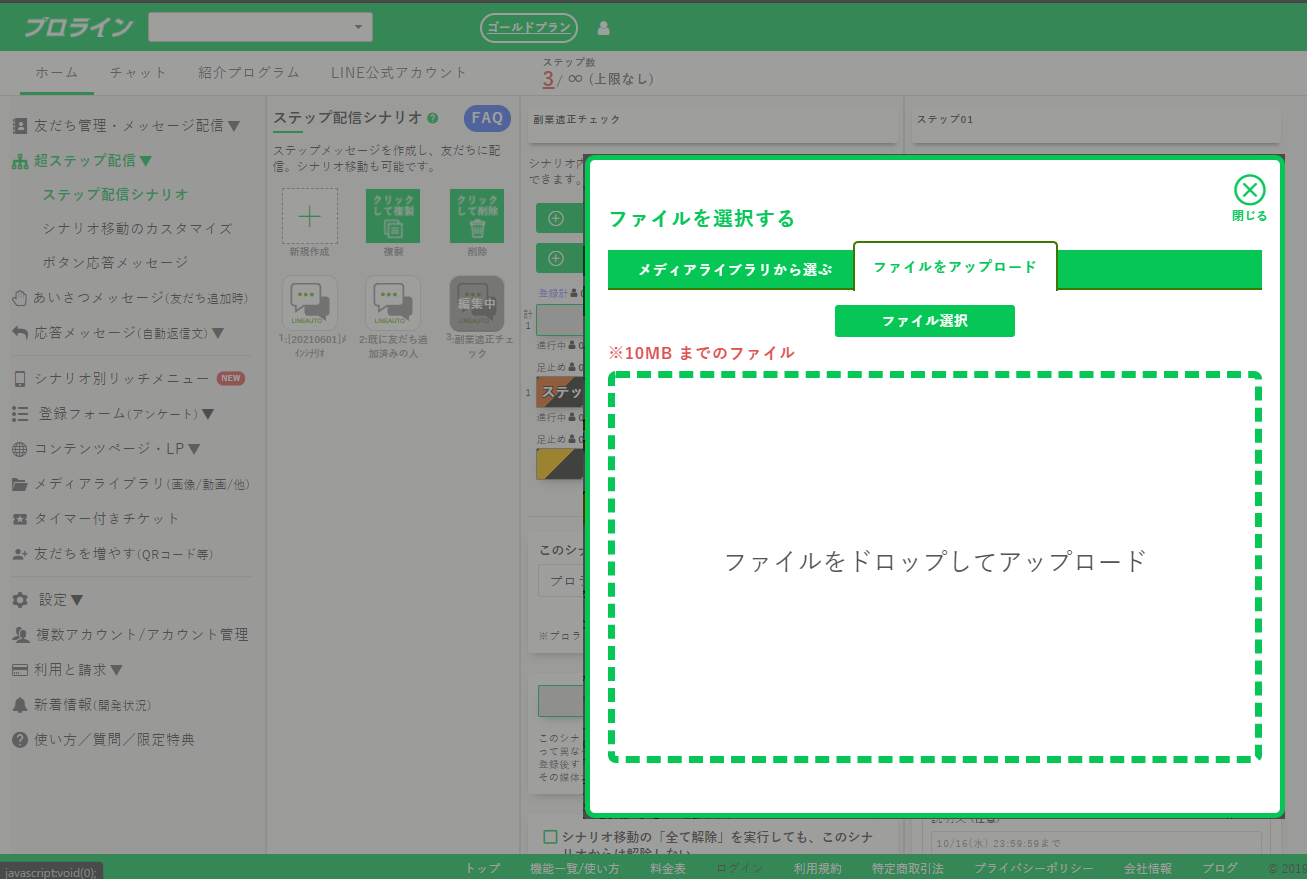Open メディアライブラリ(画像/動画/他)
This screenshot has width=1307, height=879.
tap(130, 484)
